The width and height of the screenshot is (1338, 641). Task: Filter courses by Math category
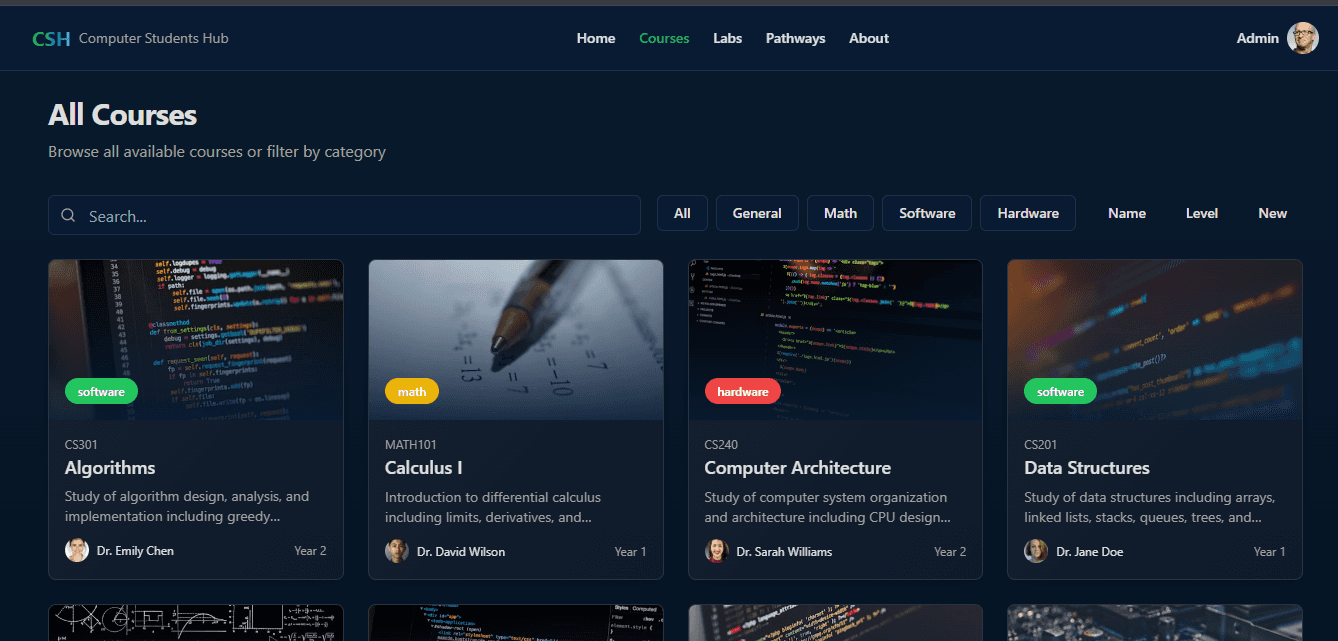click(x=840, y=213)
